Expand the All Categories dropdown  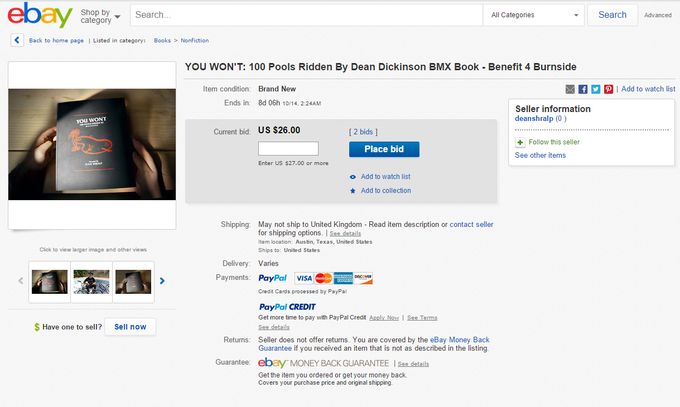pyautogui.click(x=534, y=15)
